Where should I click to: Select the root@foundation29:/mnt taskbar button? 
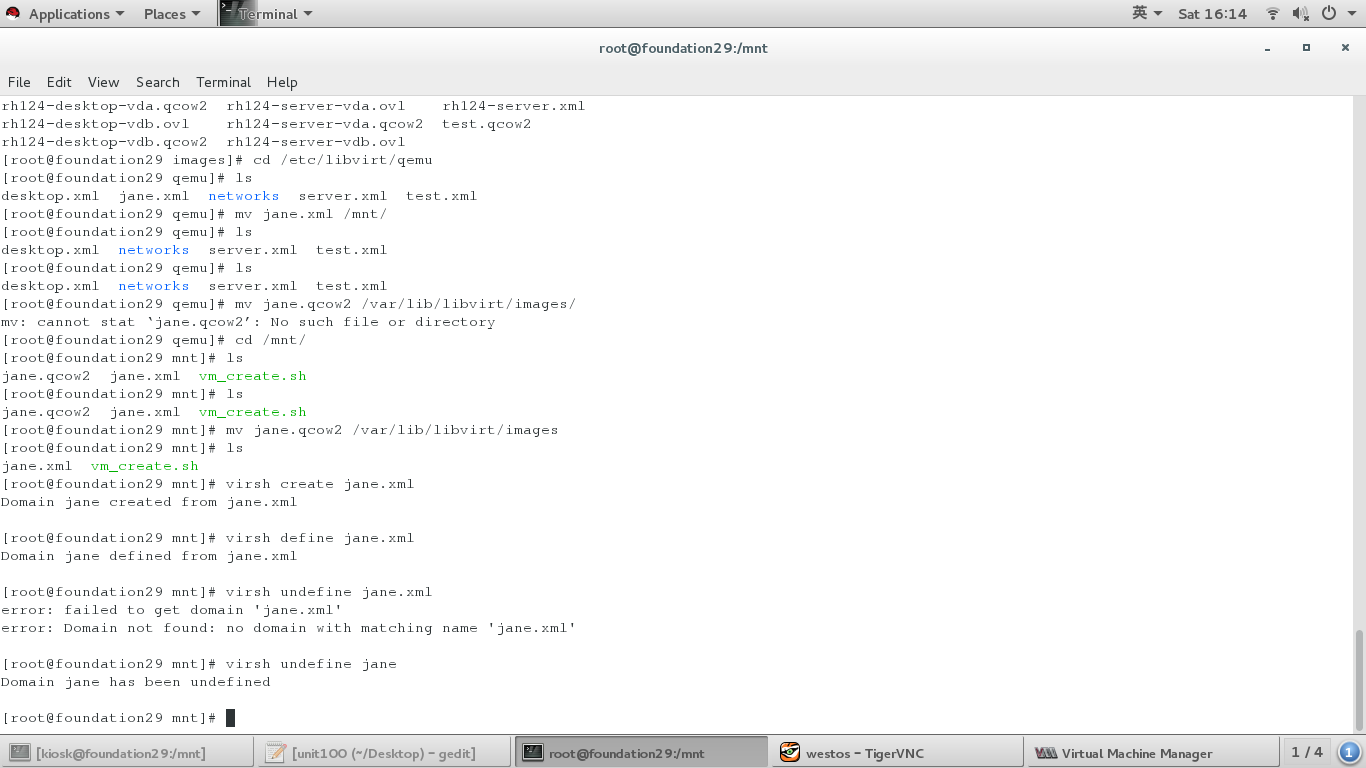(641, 753)
